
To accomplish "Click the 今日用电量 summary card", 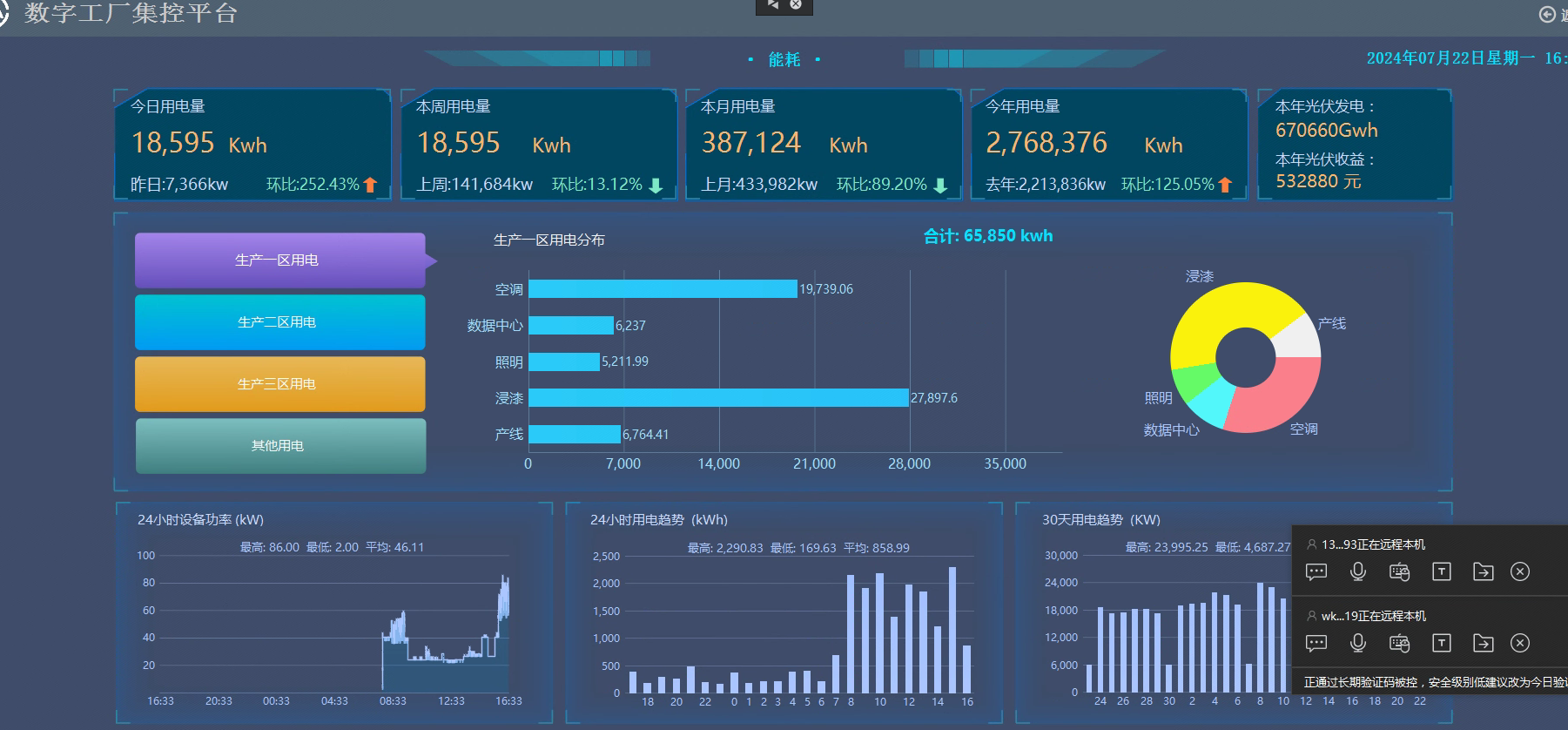I will [x=252, y=145].
